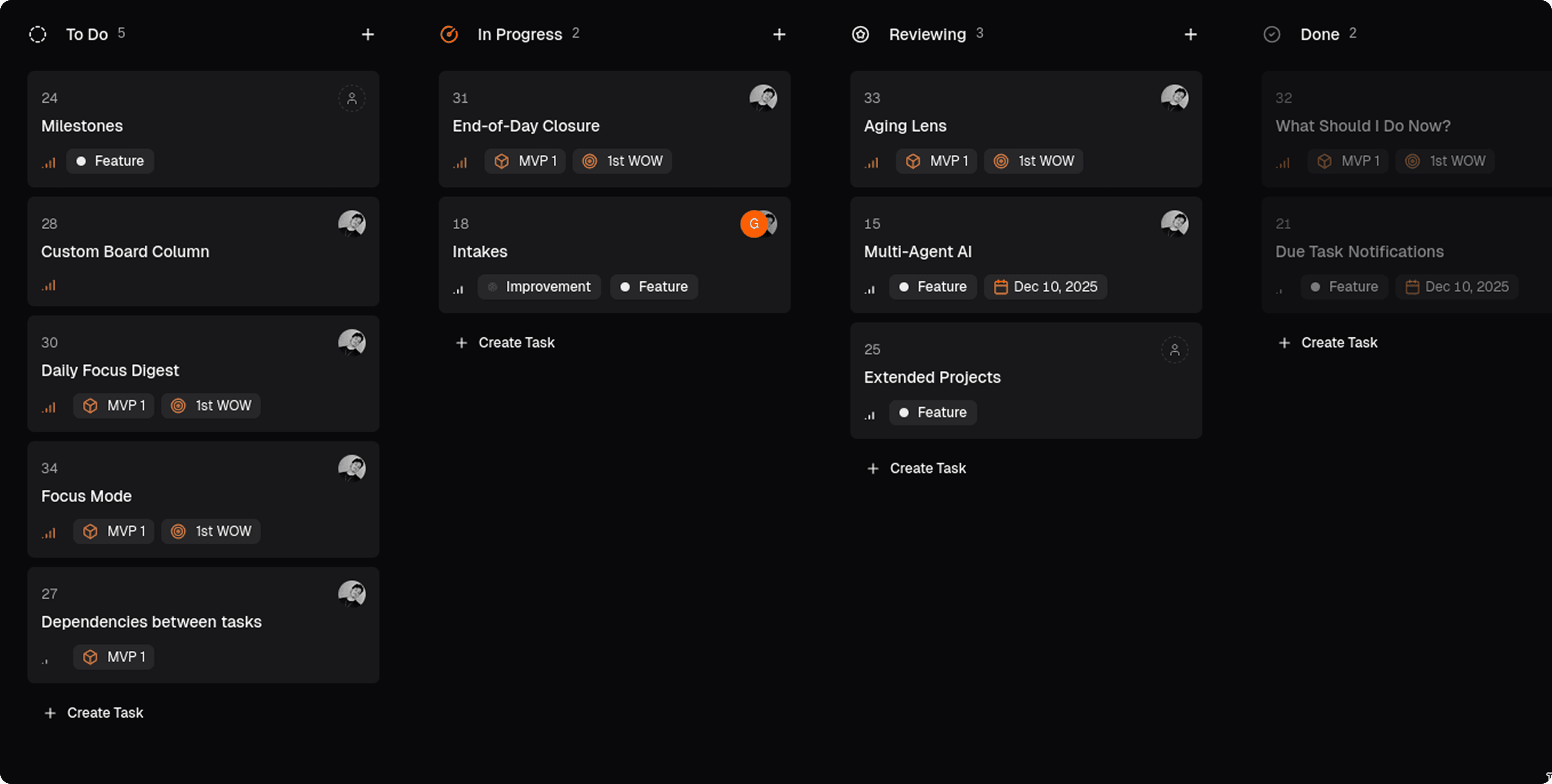The height and width of the screenshot is (784, 1552).
Task: Assign a user on the Milestones card
Action: (352, 98)
